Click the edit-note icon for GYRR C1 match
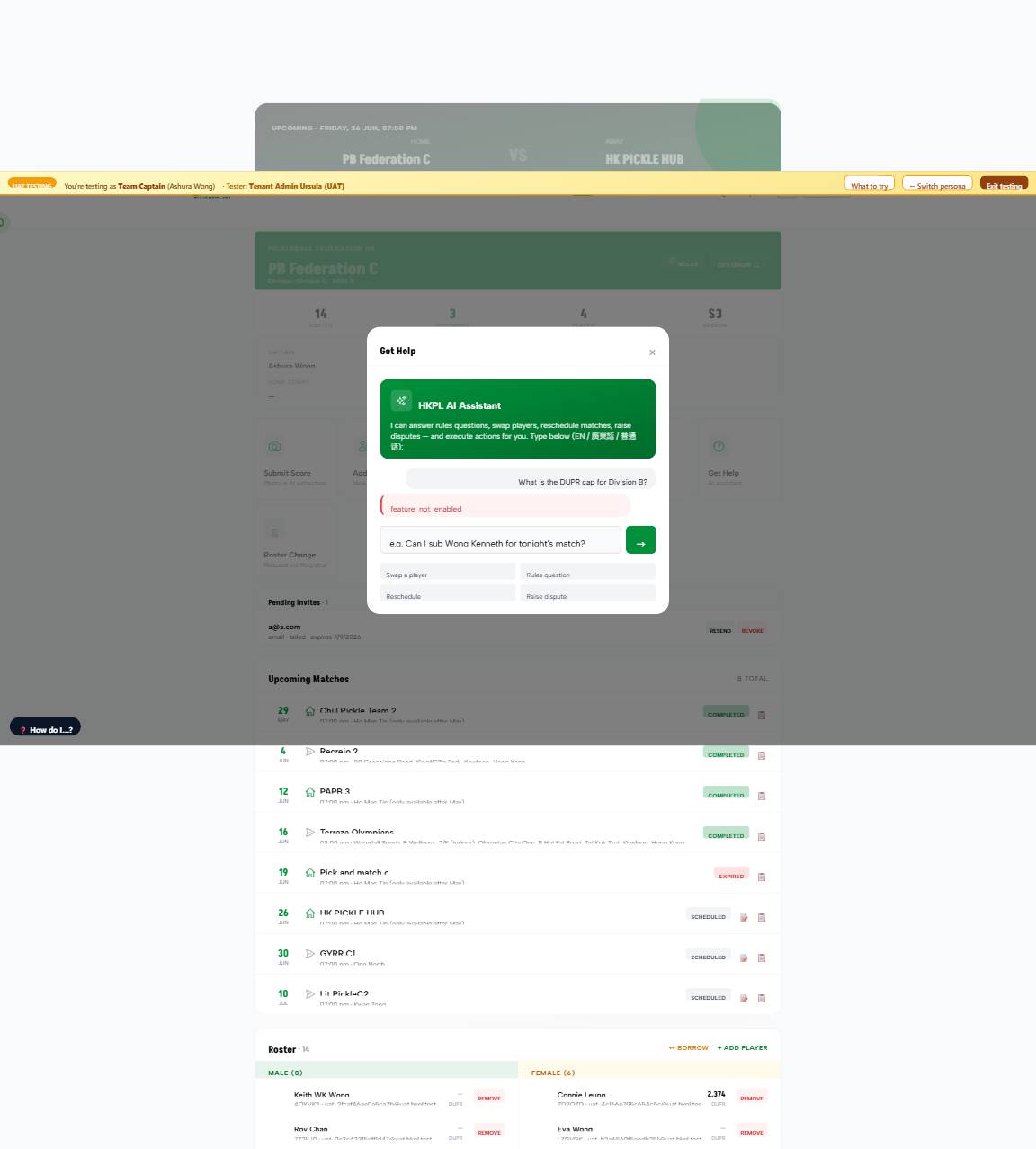 click(744, 957)
